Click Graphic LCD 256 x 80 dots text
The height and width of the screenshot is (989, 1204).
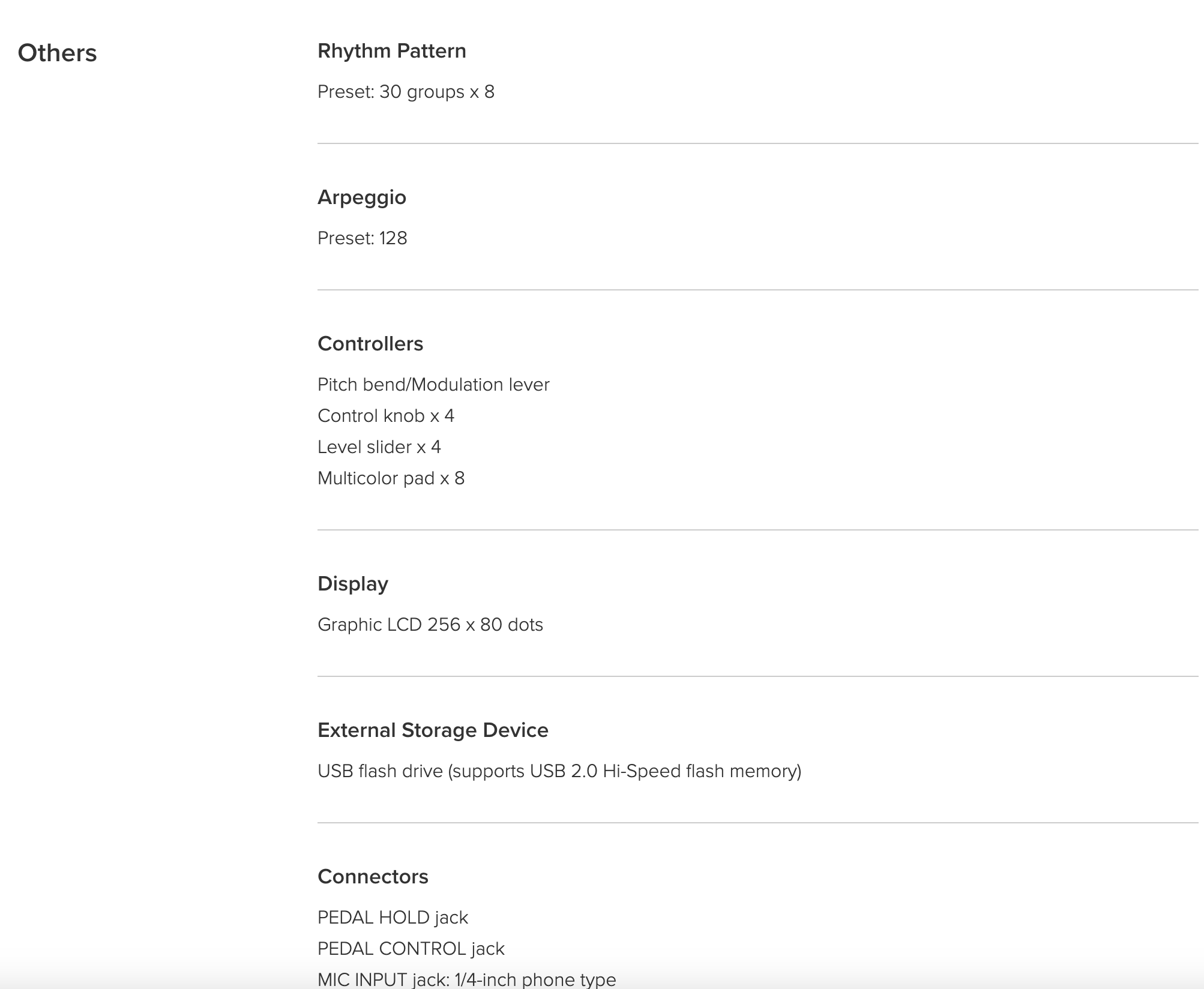pyautogui.click(x=430, y=625)
